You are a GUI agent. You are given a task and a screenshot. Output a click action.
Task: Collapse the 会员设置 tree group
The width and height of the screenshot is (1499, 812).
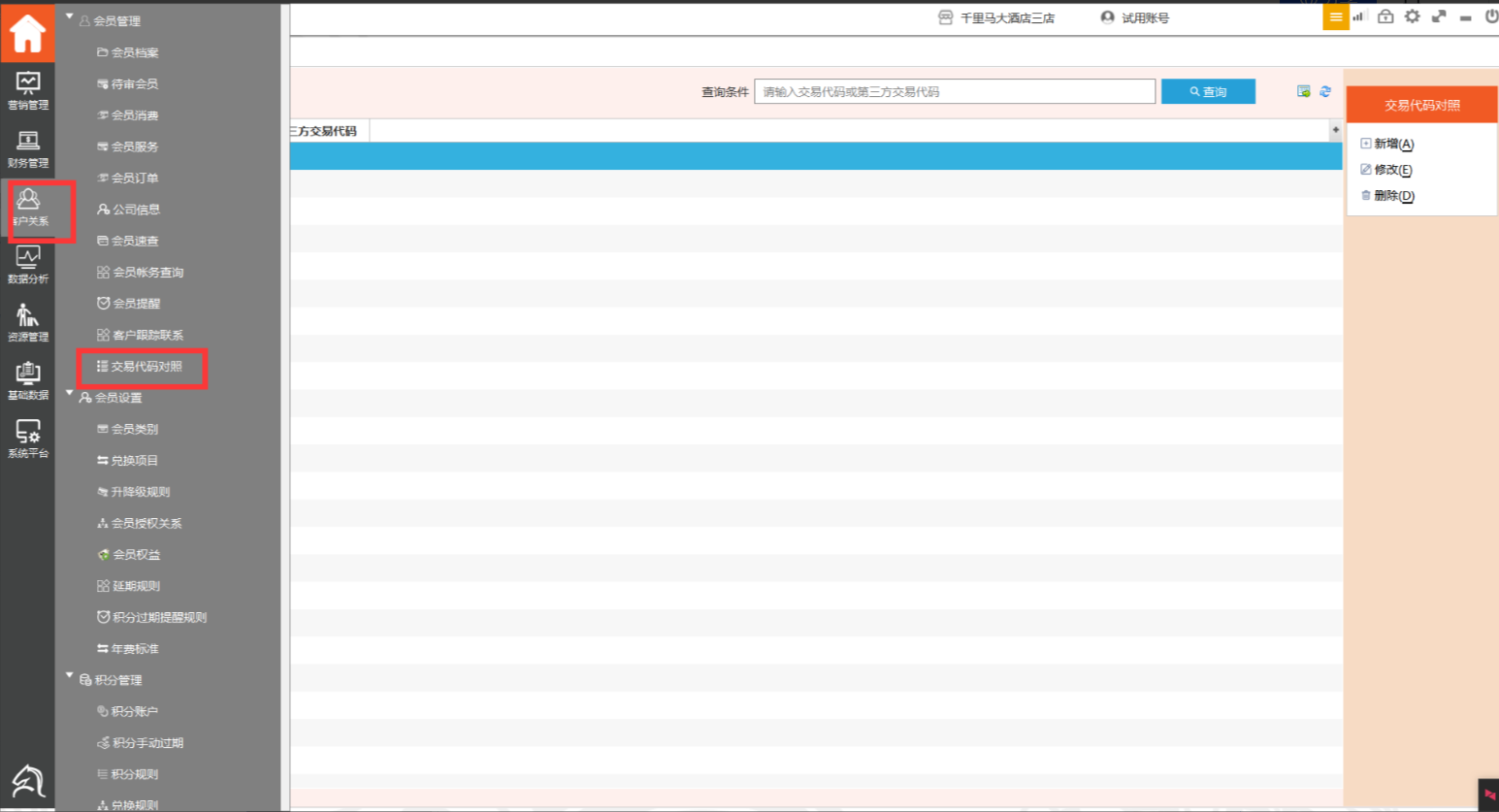point(70,394)
